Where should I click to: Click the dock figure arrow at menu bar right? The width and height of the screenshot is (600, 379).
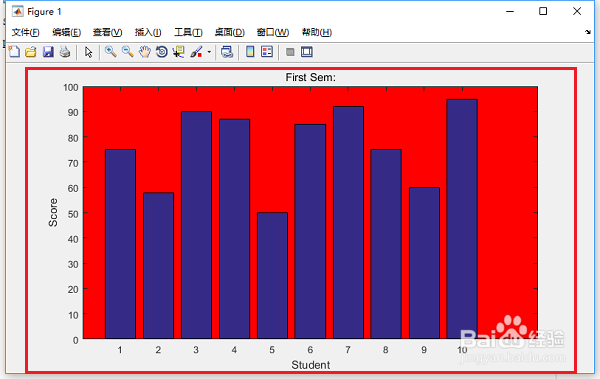pyautogui.click(x=588, y=32)
